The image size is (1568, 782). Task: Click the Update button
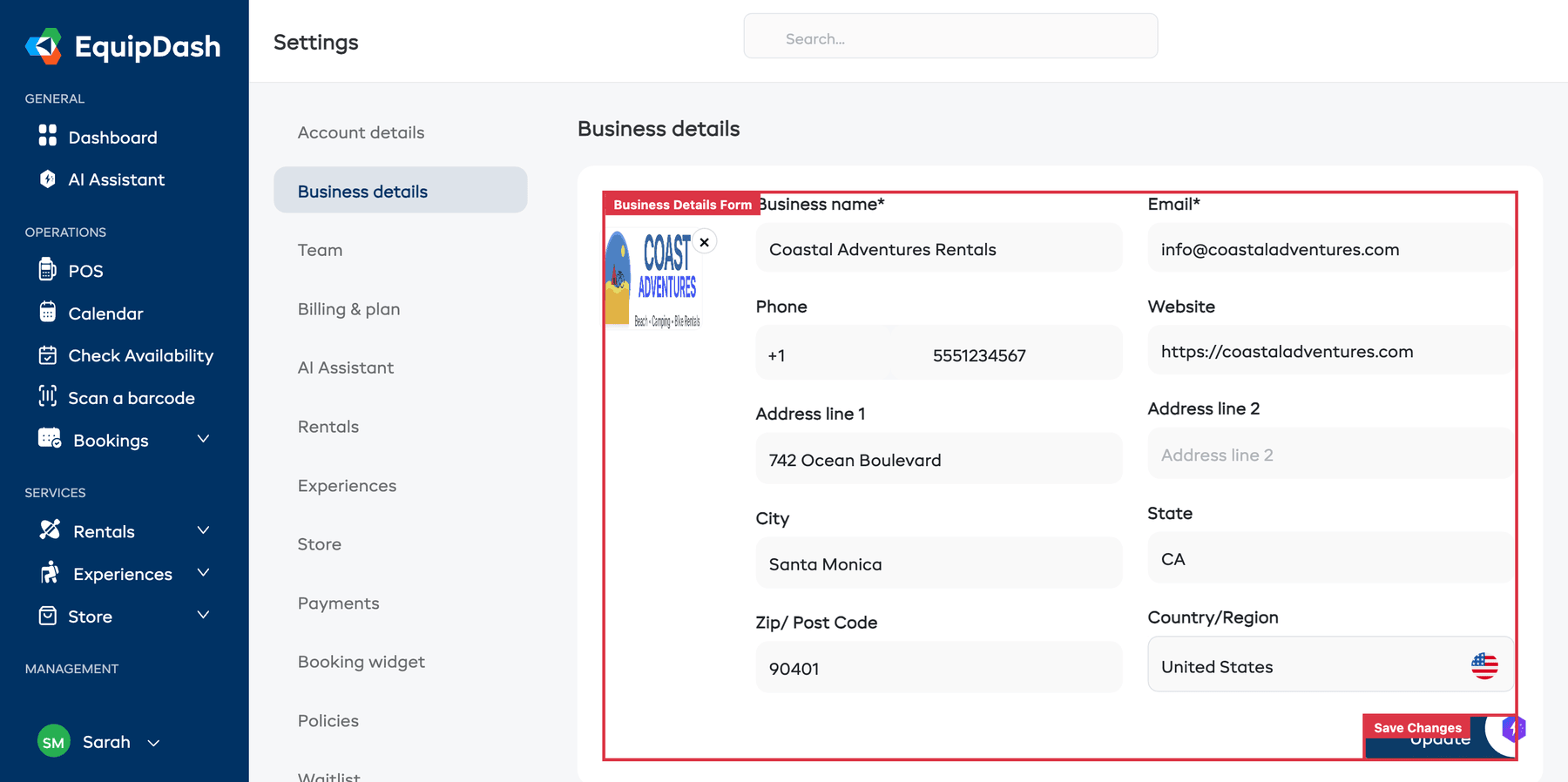click(1439, 738)
